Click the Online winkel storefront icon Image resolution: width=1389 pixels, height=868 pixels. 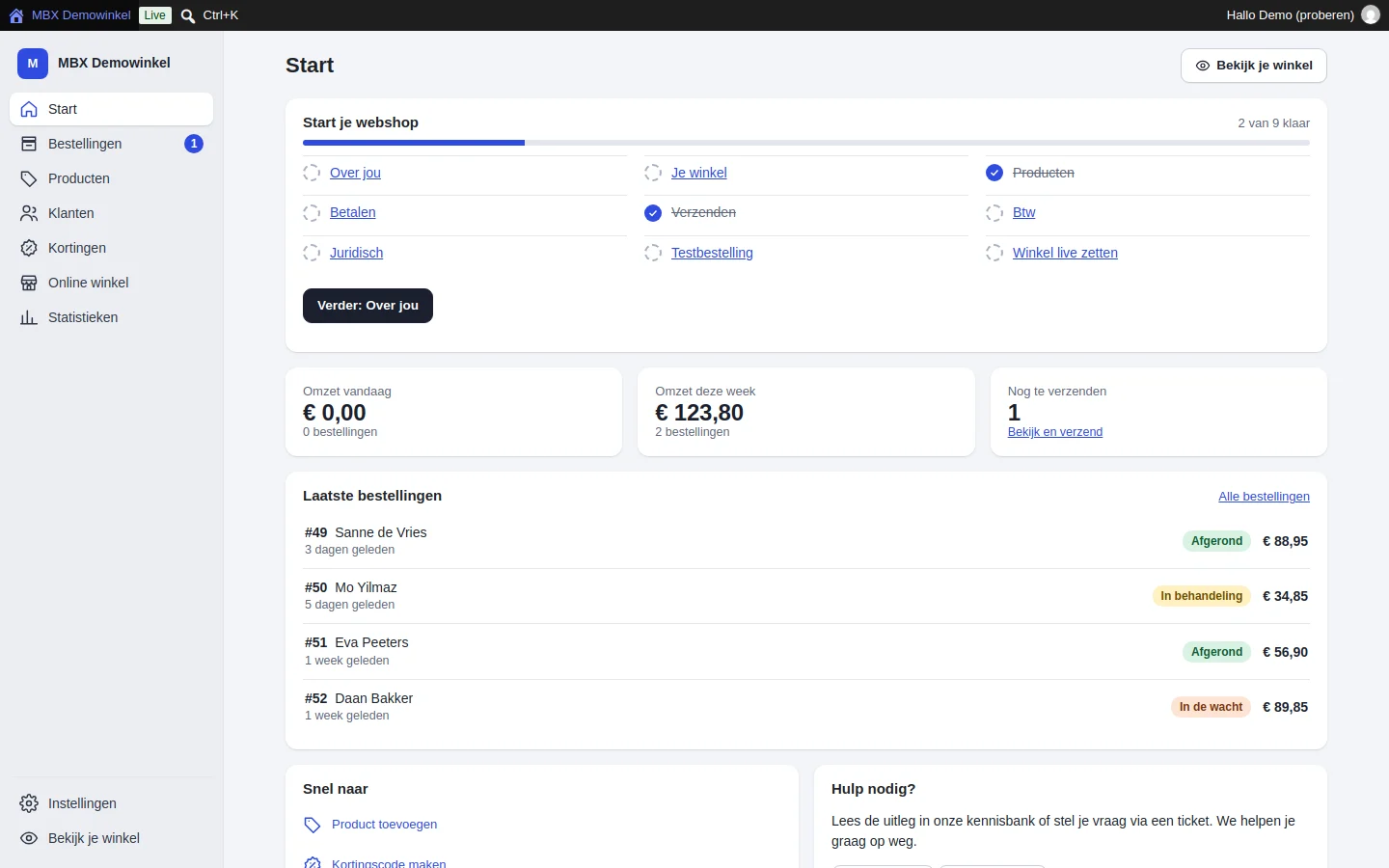pyautogui.click(x=29, y=283)
